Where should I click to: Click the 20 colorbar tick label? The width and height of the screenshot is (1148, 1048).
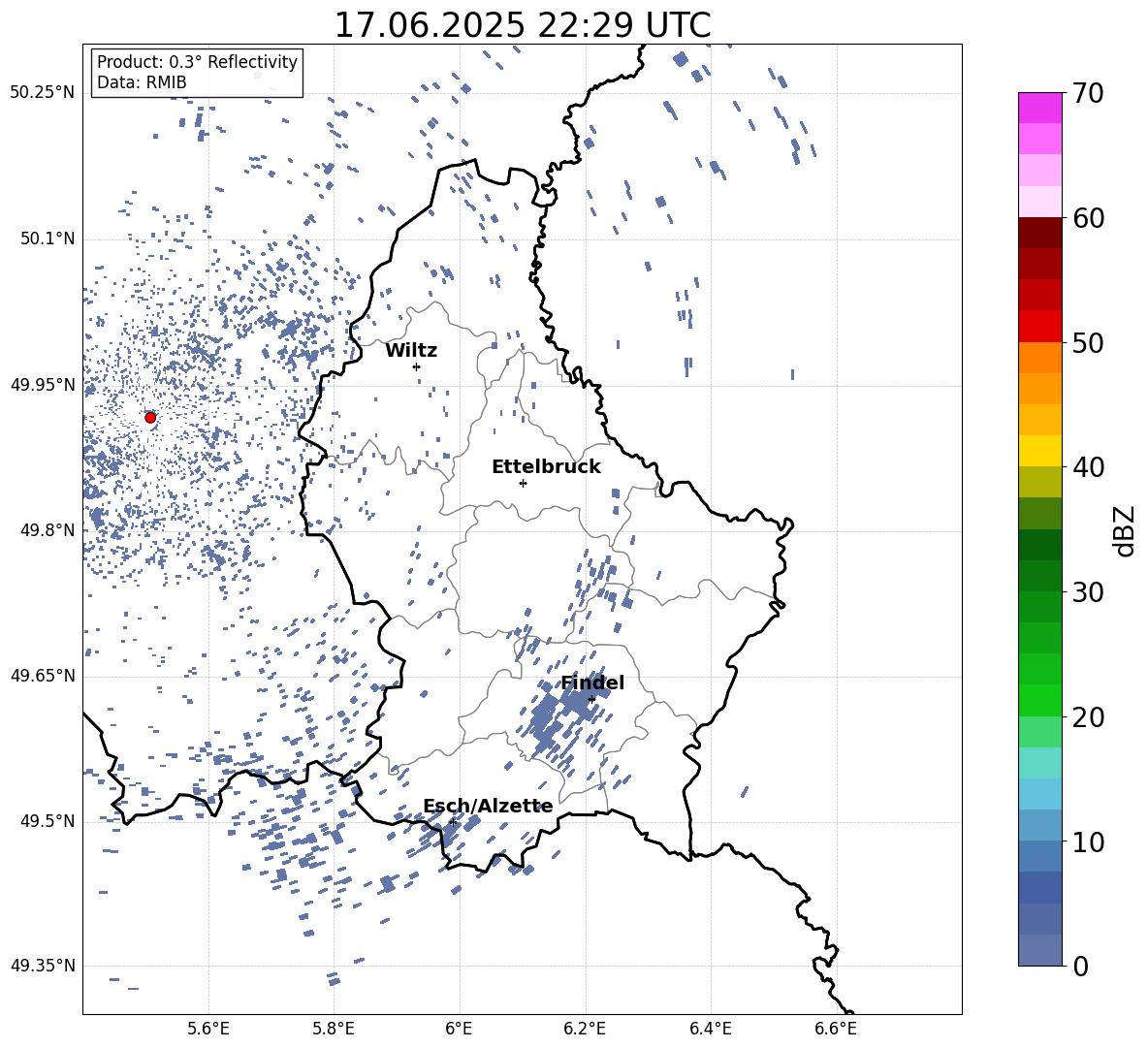1089,717
